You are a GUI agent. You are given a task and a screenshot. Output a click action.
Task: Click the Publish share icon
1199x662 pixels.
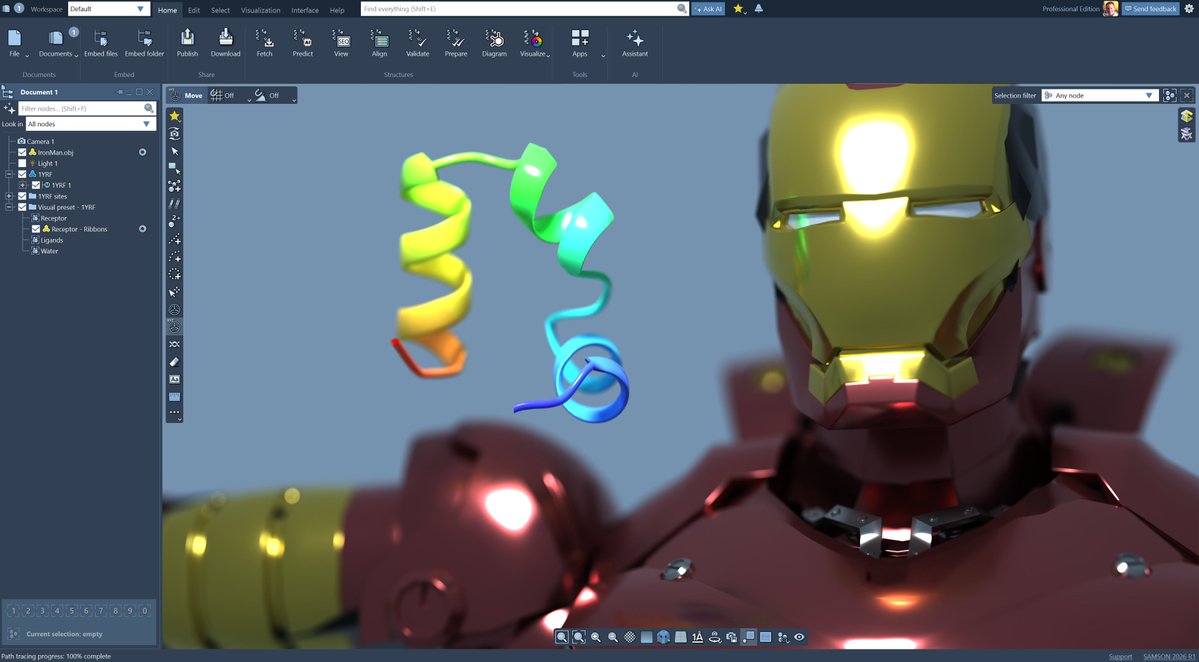coord(187,43)
